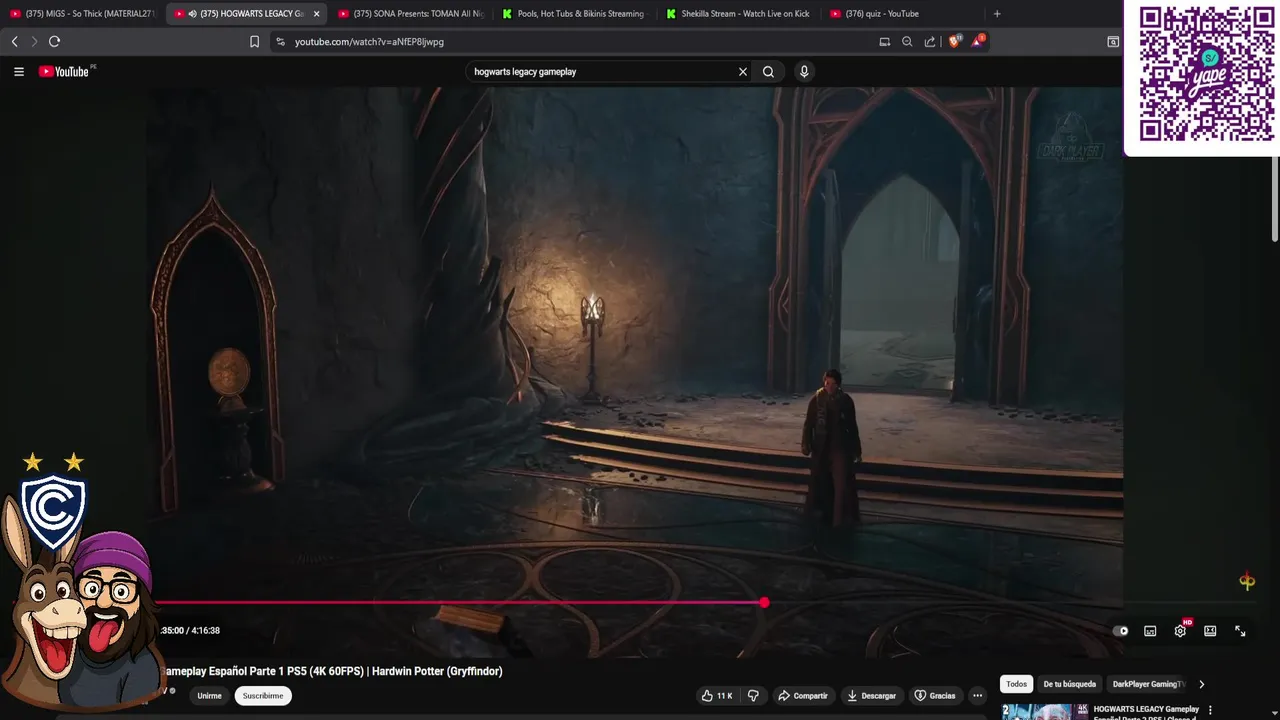
Task: Select the De tu búsqueda chip
Action: pos(1070,684)
